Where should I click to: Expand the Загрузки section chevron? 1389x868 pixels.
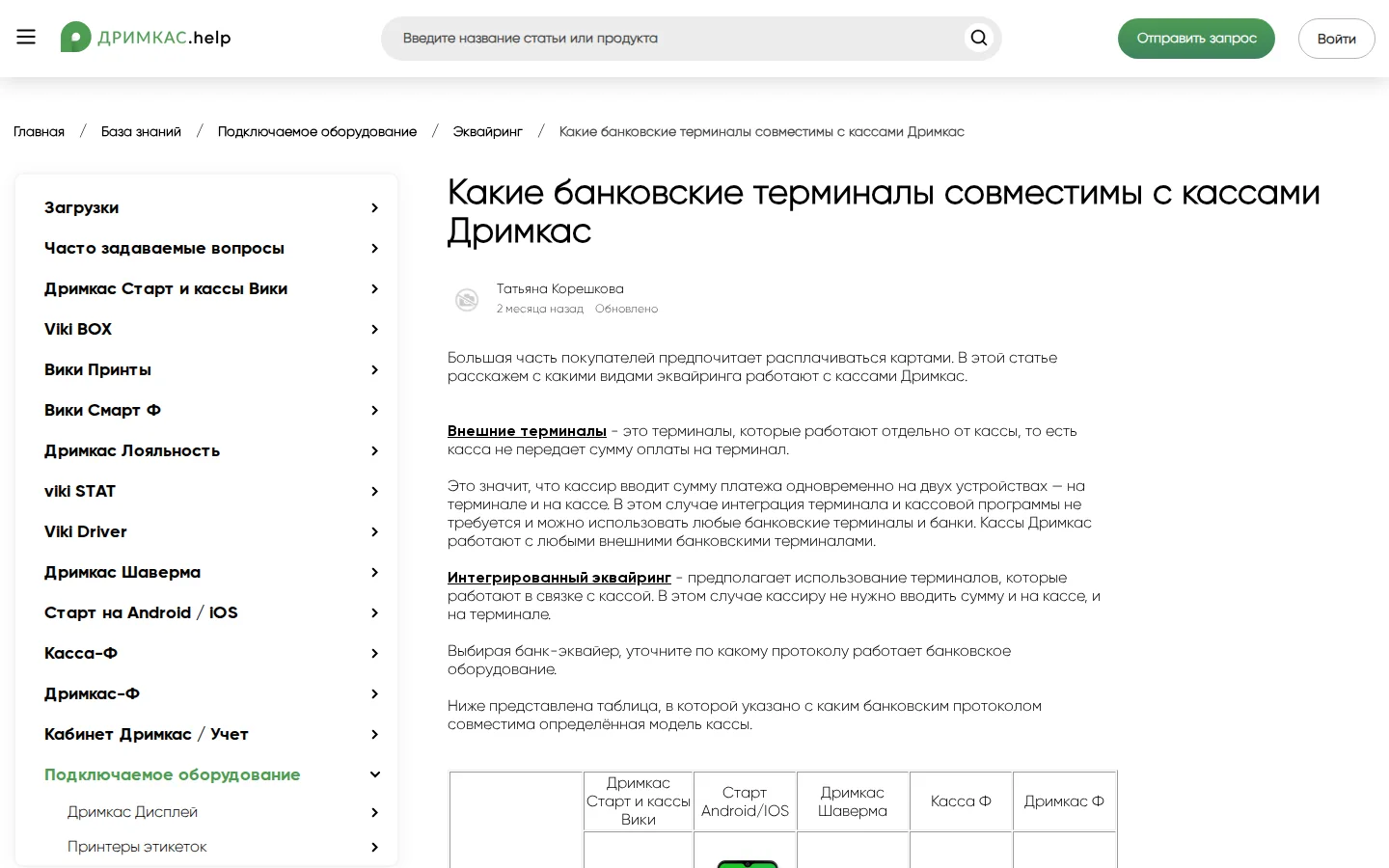(374, 208)
